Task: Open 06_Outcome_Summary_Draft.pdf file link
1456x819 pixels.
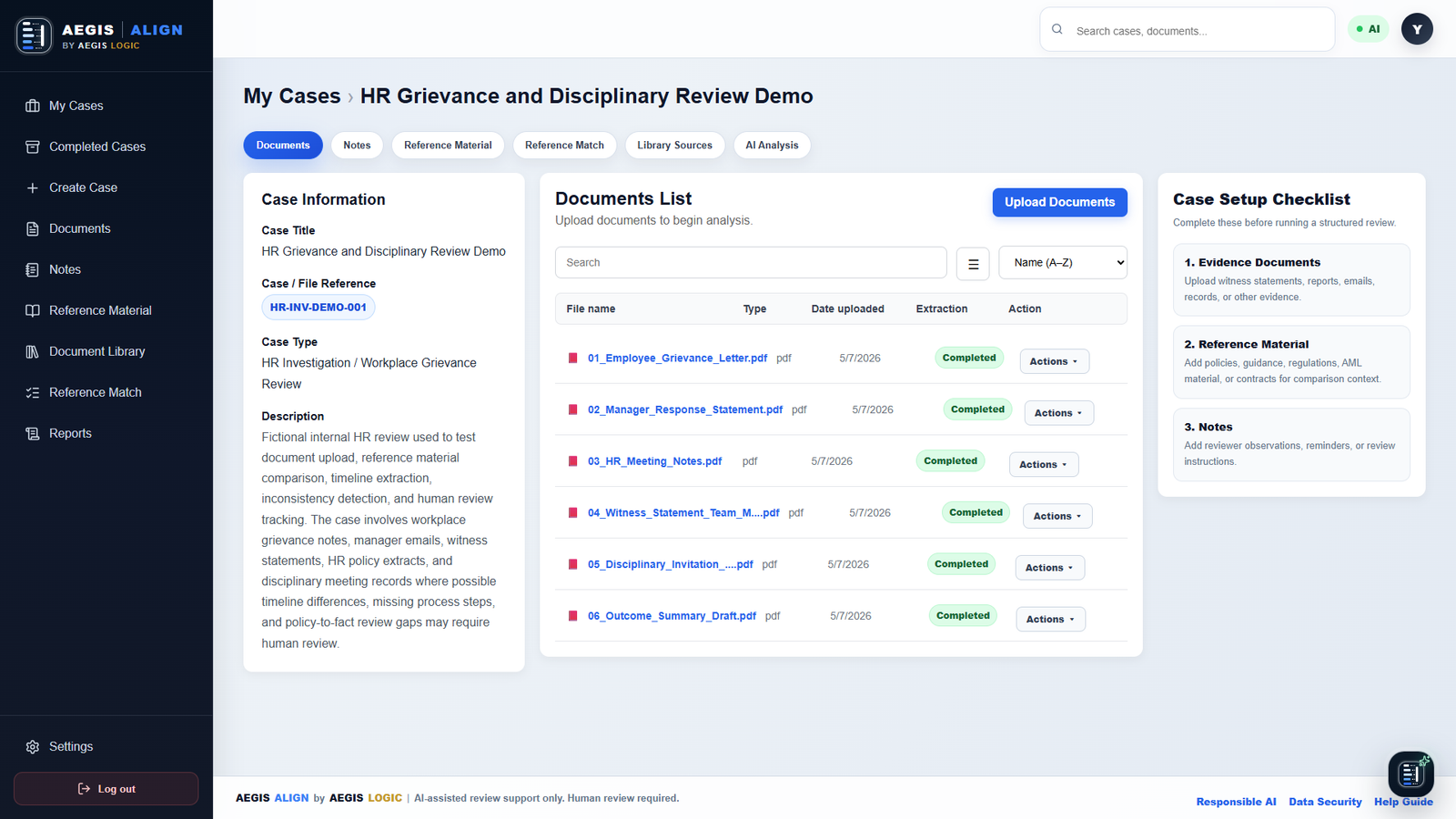Action: tap(672, 616)
